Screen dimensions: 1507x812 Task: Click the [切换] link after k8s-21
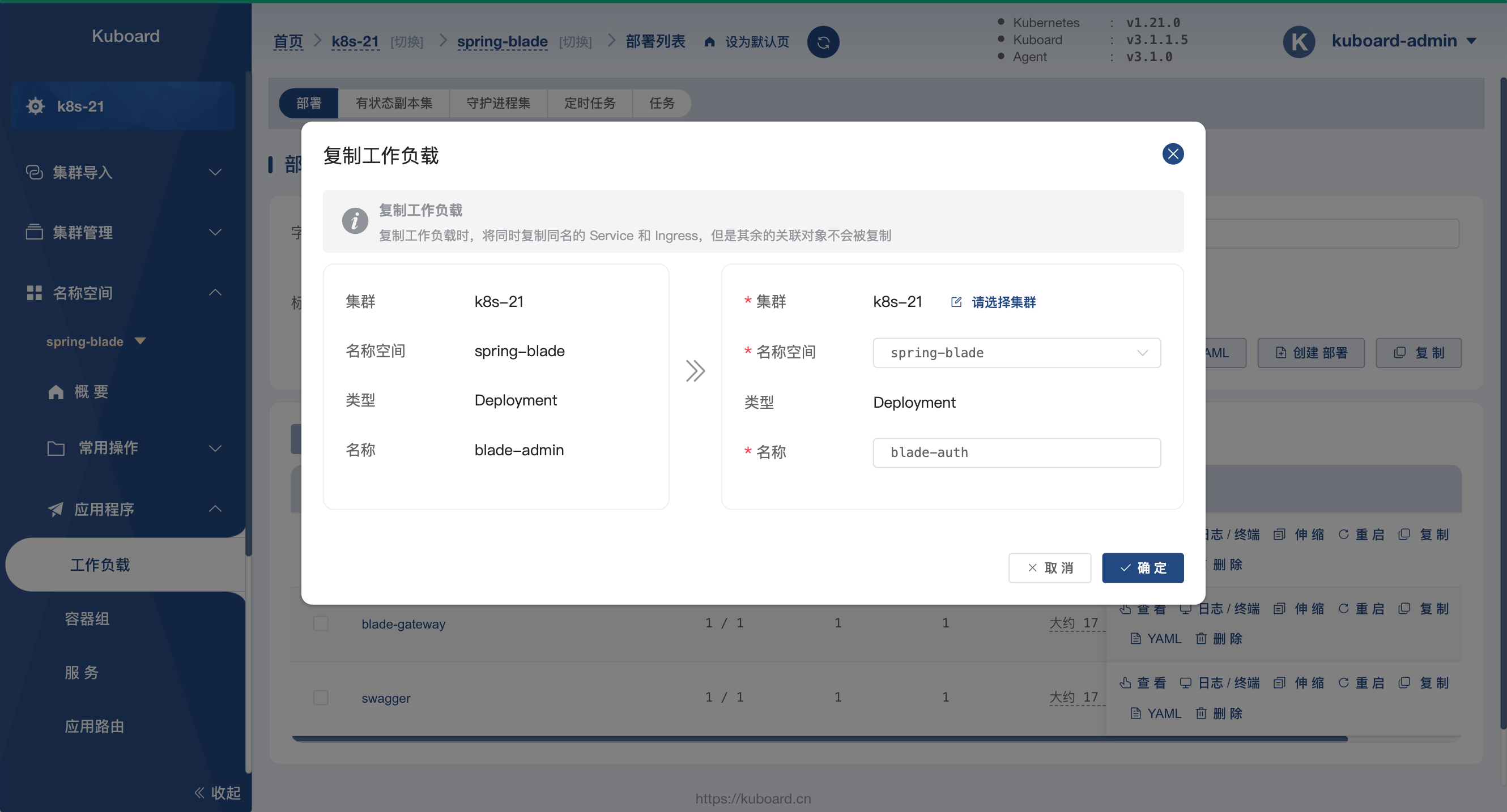click(x=407, y=41)
